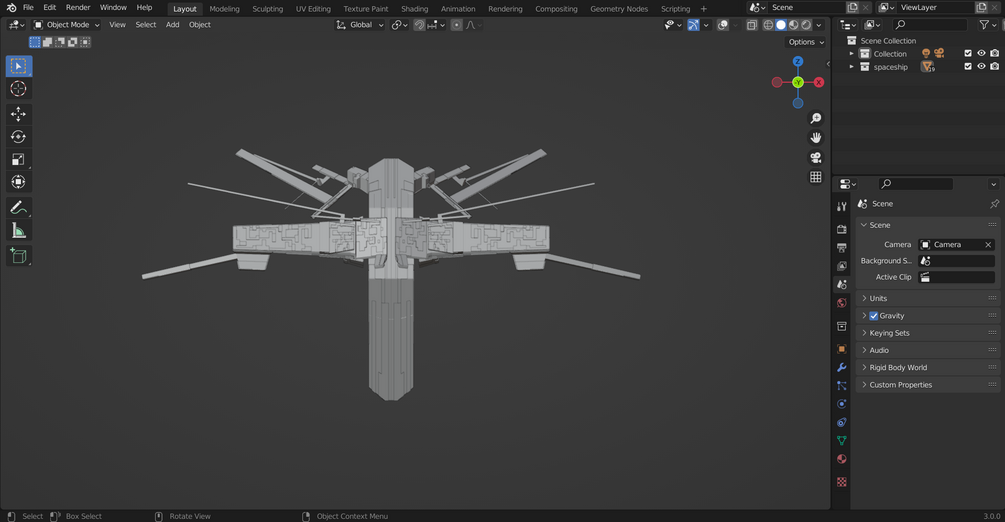
Task: Disable Collection in renders camera icon
Action: click(x=994, y=53)
